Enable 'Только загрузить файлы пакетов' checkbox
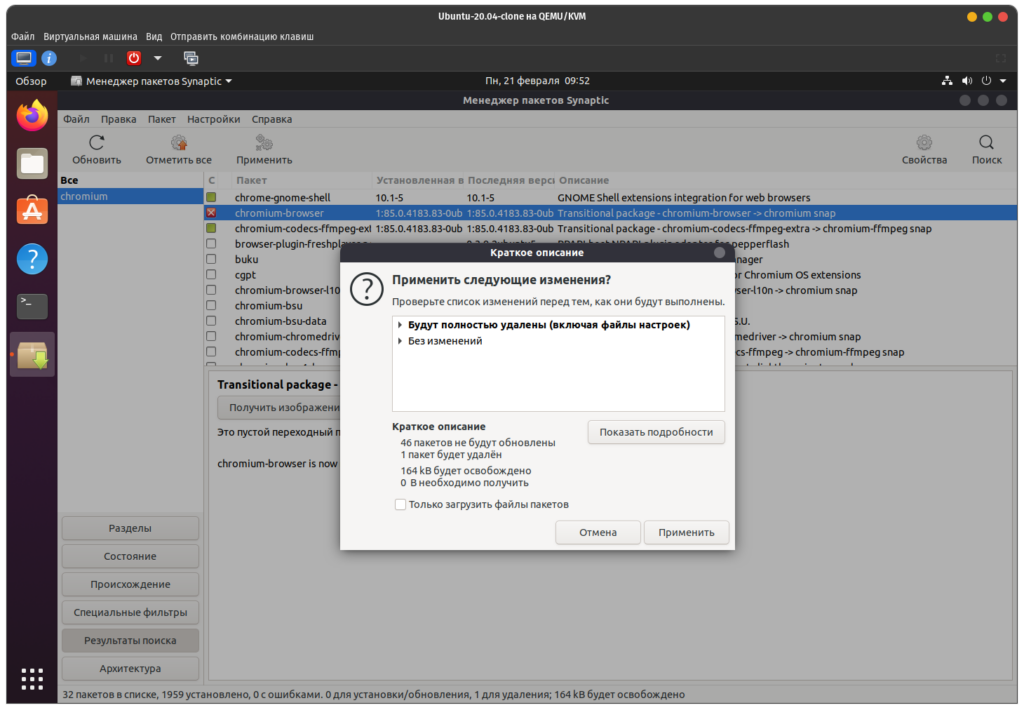The image size is (1024, 710). tap(400, 505)
